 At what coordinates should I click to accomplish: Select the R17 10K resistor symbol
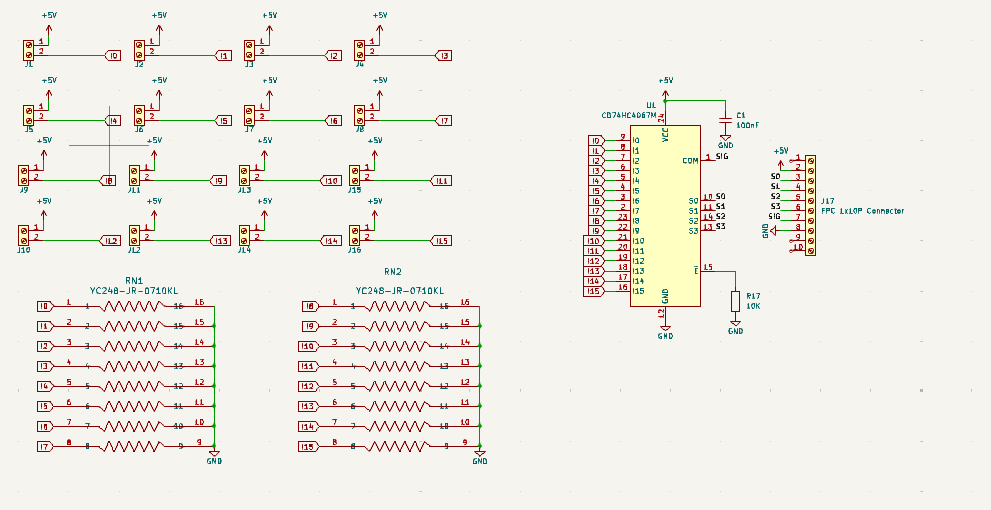pyautogui.click(x=735, y=301)
